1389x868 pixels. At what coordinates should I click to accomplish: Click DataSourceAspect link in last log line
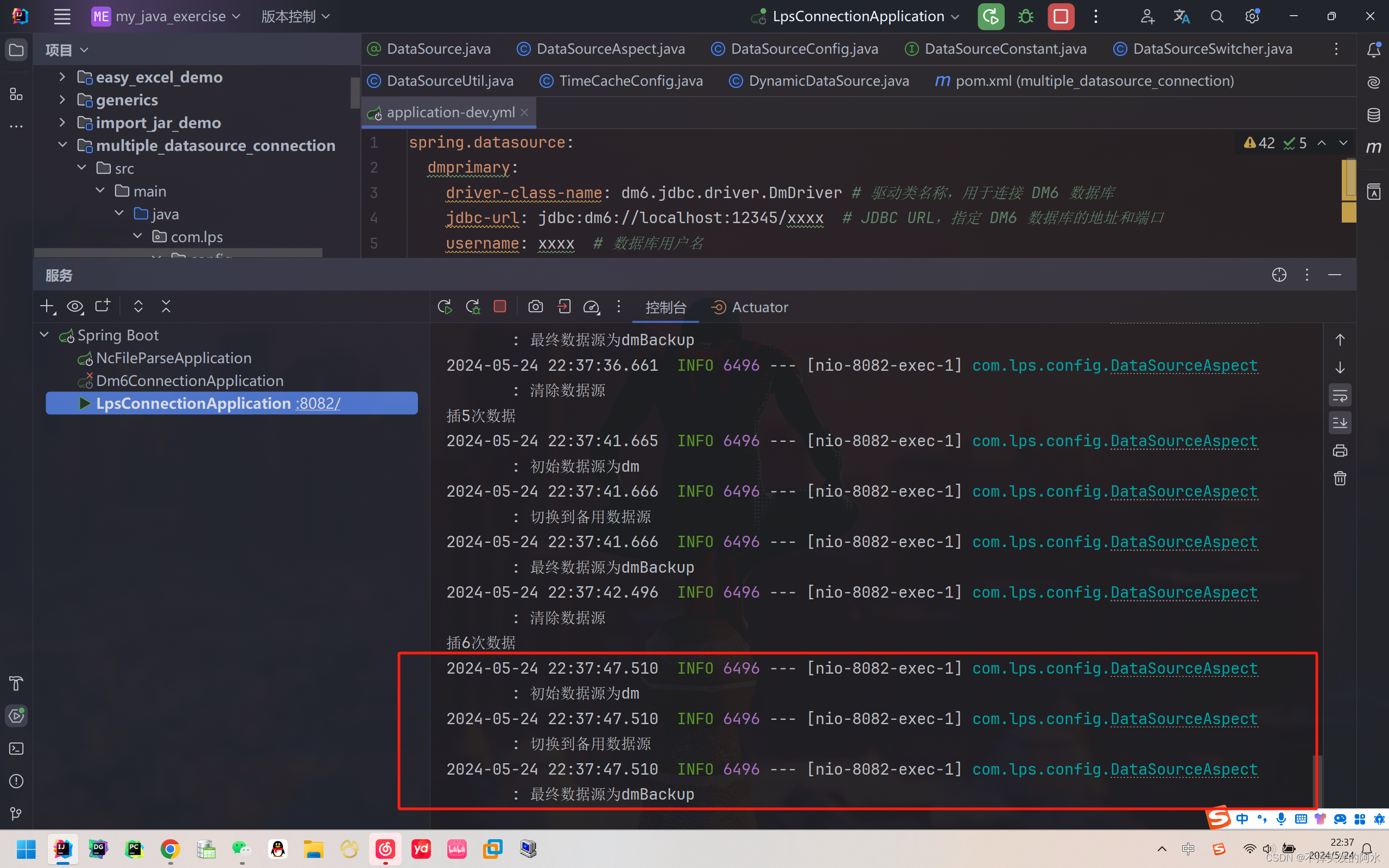[x=1183, y=769]
